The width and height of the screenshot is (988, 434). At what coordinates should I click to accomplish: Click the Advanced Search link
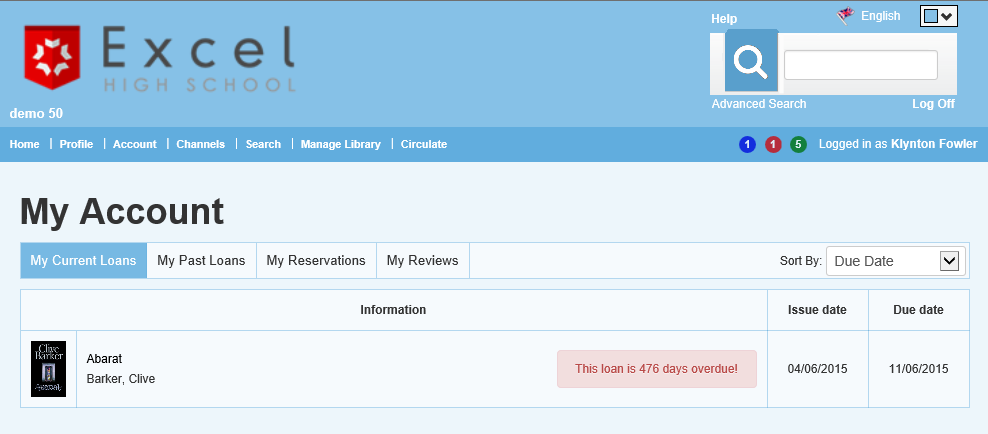[x=759, y=104]
